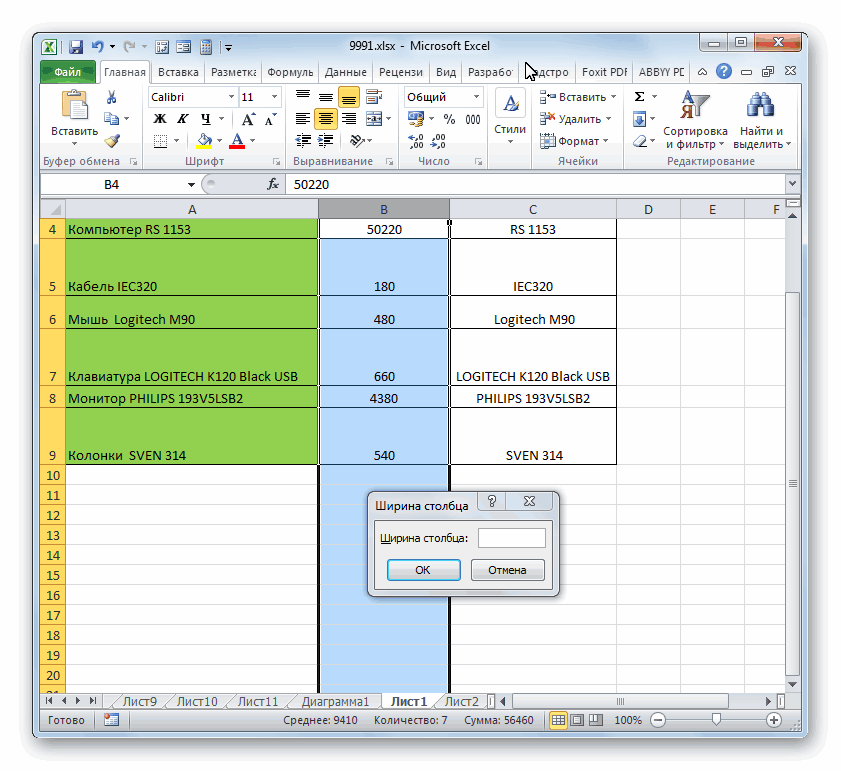Click the Save icon in quick access toolbar

76,47
